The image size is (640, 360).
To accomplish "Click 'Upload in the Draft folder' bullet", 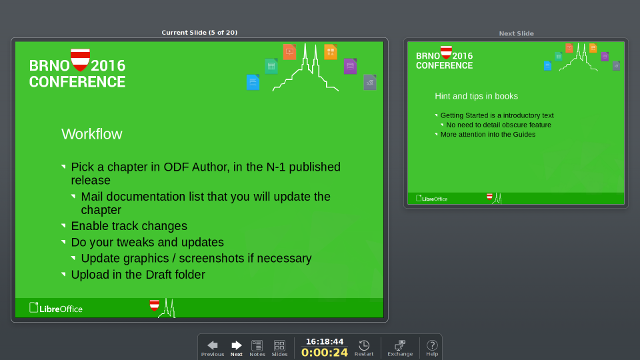I will click(x=138, y=275).
